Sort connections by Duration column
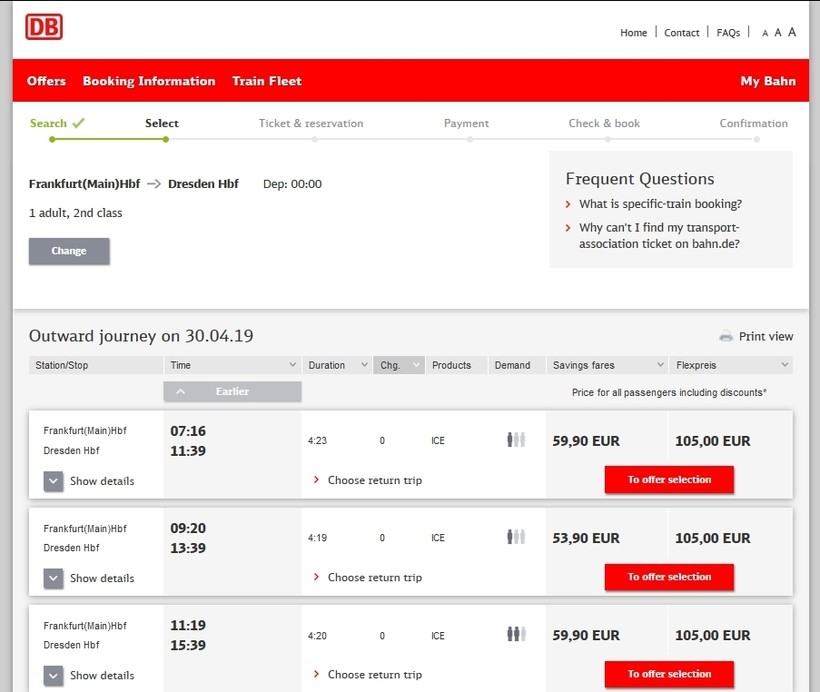 tap(337, 365)
